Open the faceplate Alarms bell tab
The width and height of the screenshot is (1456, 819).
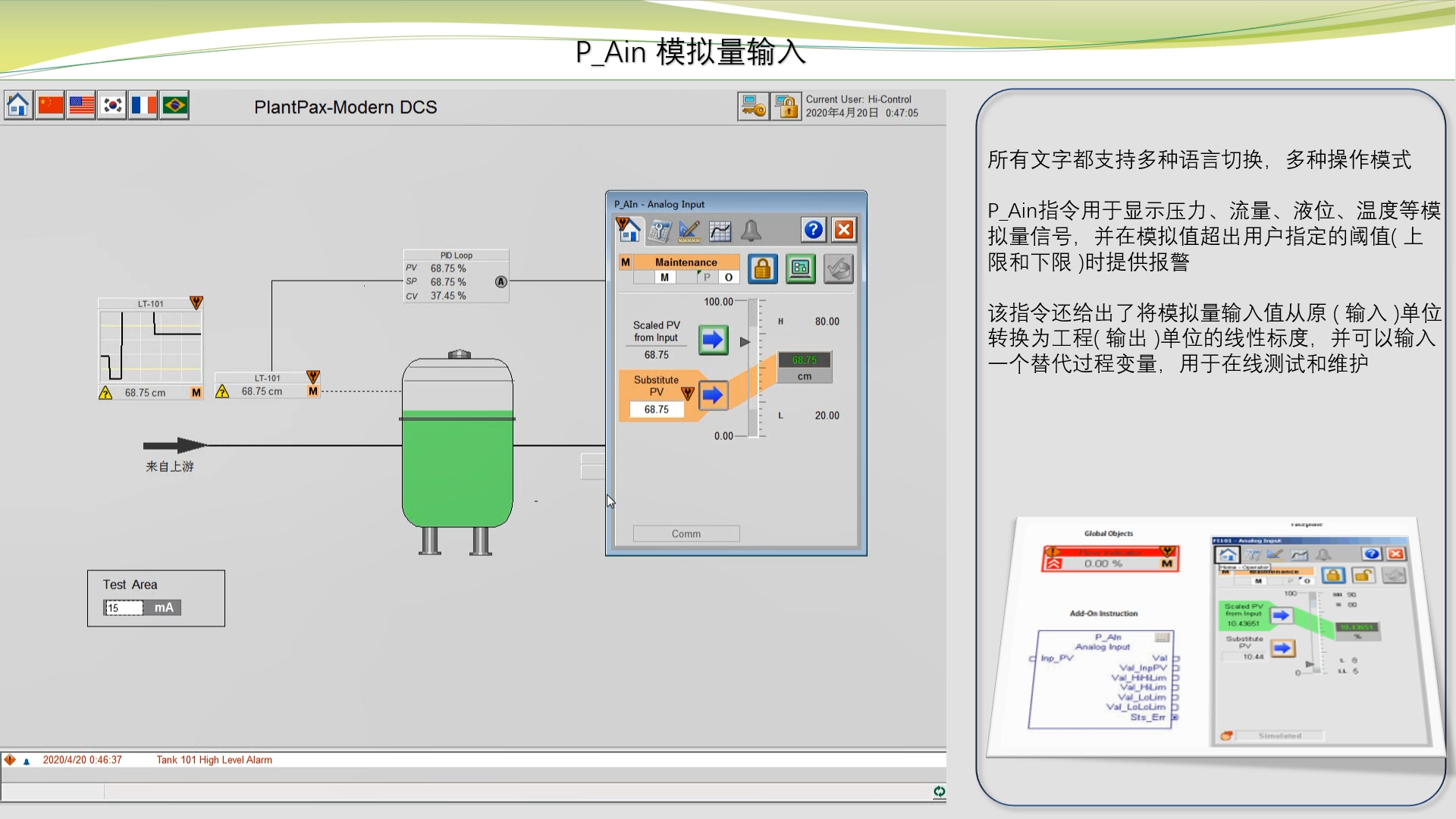pyautogui.click(x=751, y=231)
